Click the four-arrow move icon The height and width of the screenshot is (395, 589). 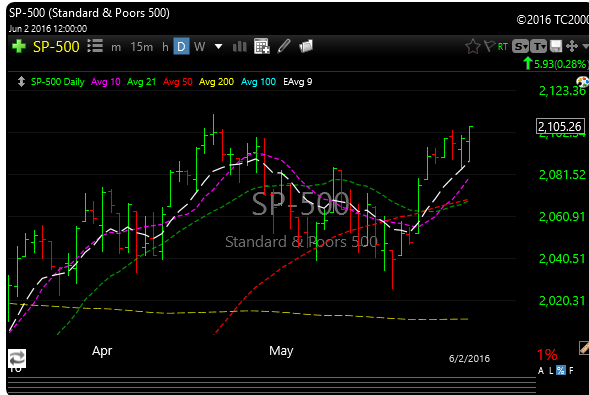[x=572, y=46]
